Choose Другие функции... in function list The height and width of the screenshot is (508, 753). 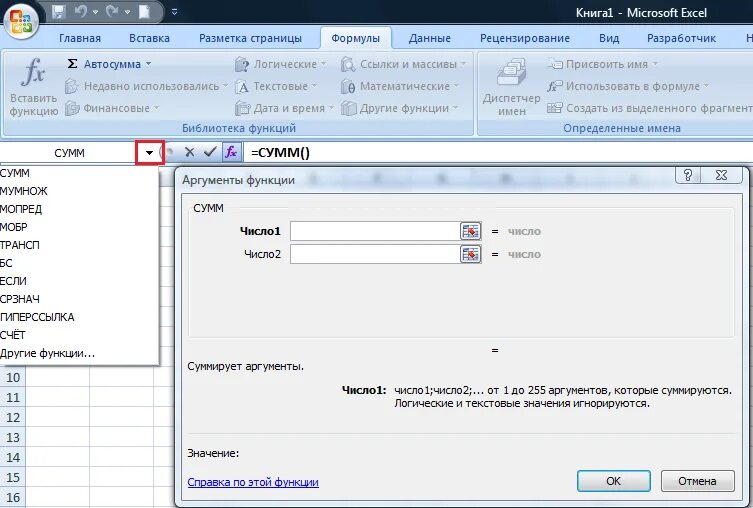79,353
